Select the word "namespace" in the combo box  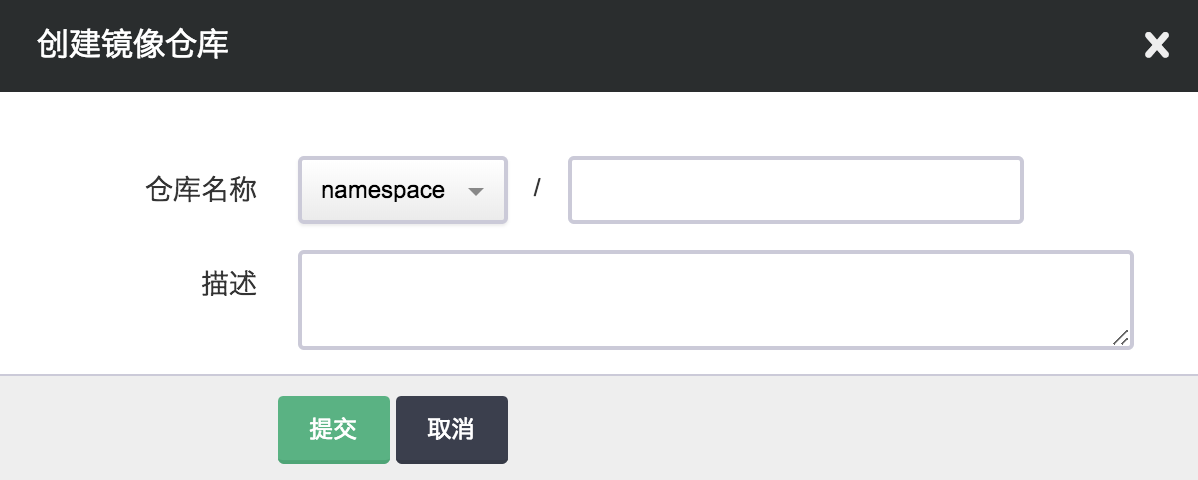pos(382,191)
